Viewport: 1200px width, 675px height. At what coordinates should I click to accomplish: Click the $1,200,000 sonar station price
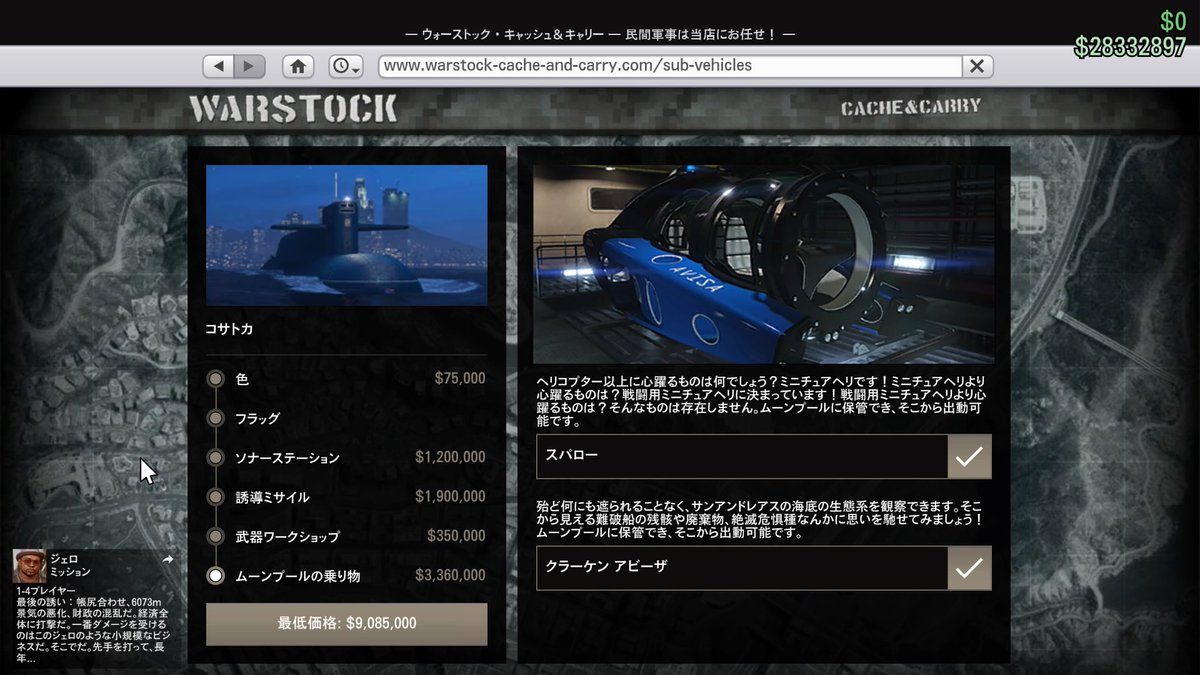pyautogui.click(x=450, y=457)
